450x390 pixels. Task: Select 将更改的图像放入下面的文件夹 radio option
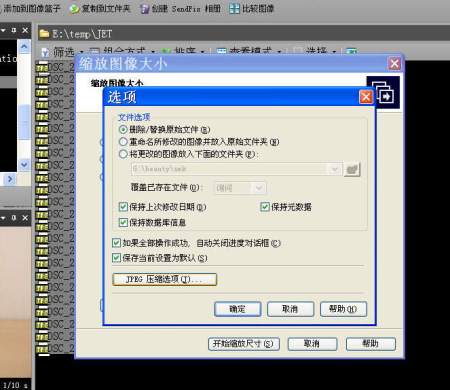pos(123,154)
